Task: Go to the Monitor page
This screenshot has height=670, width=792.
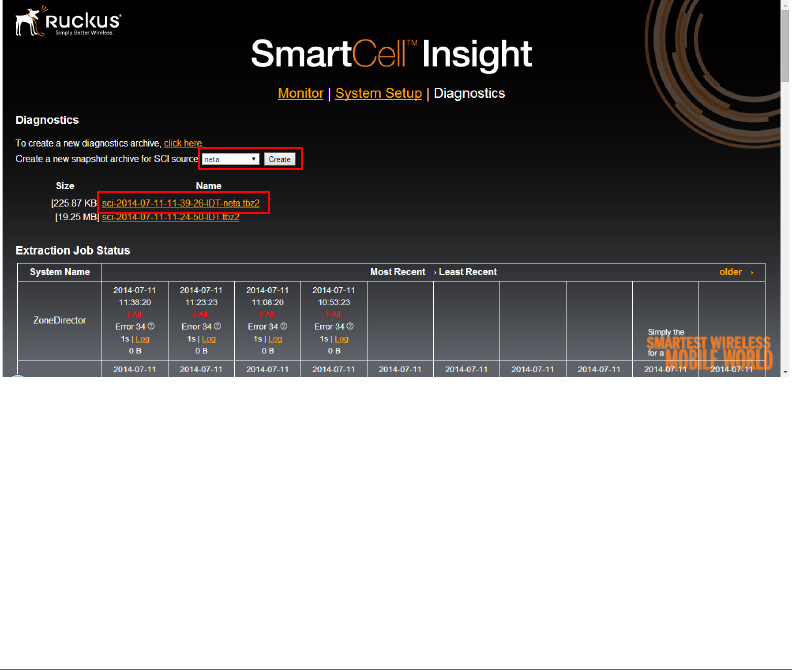Action: click(x=301, y=93)
